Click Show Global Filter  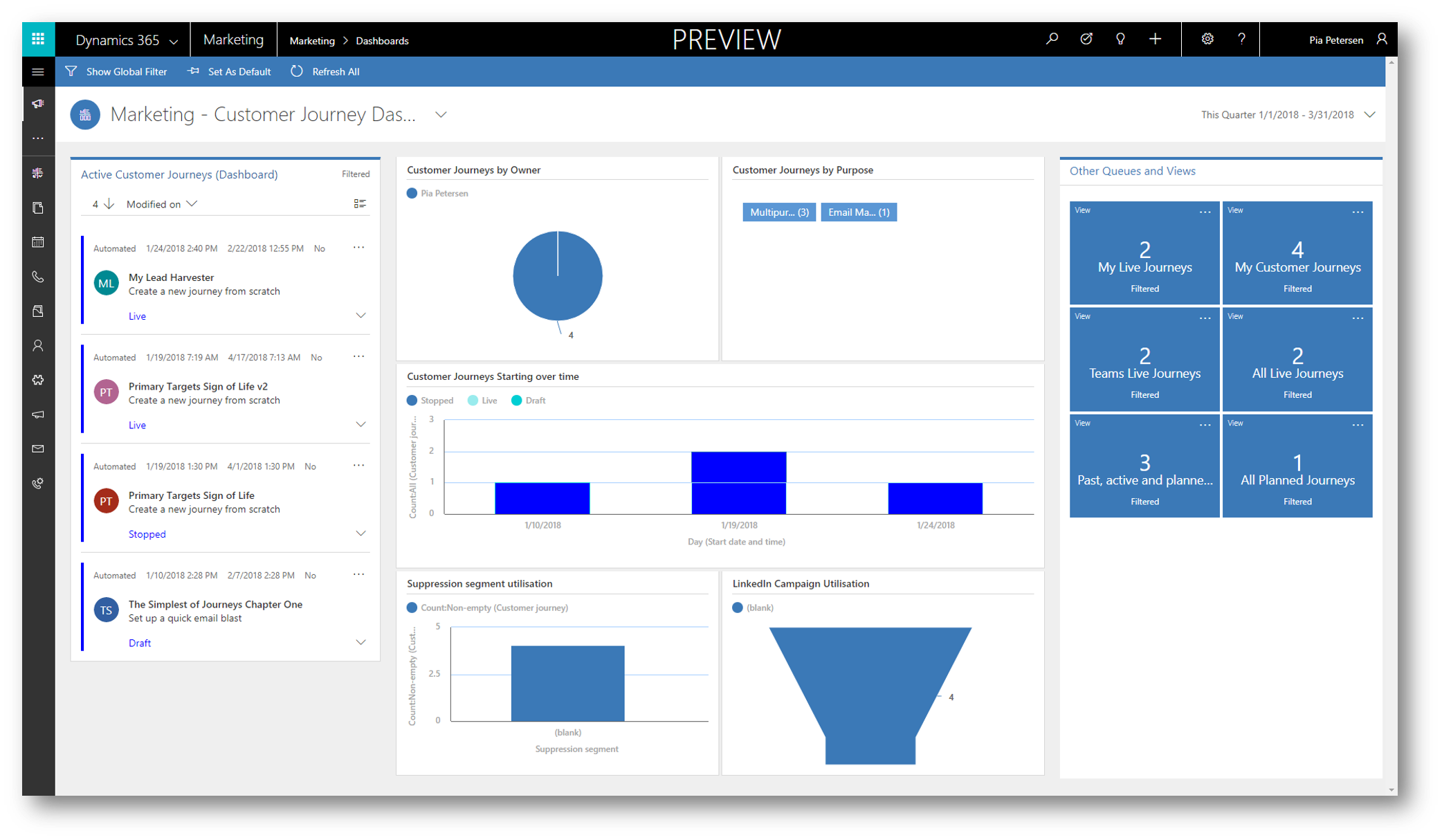[x=116, y=72]
